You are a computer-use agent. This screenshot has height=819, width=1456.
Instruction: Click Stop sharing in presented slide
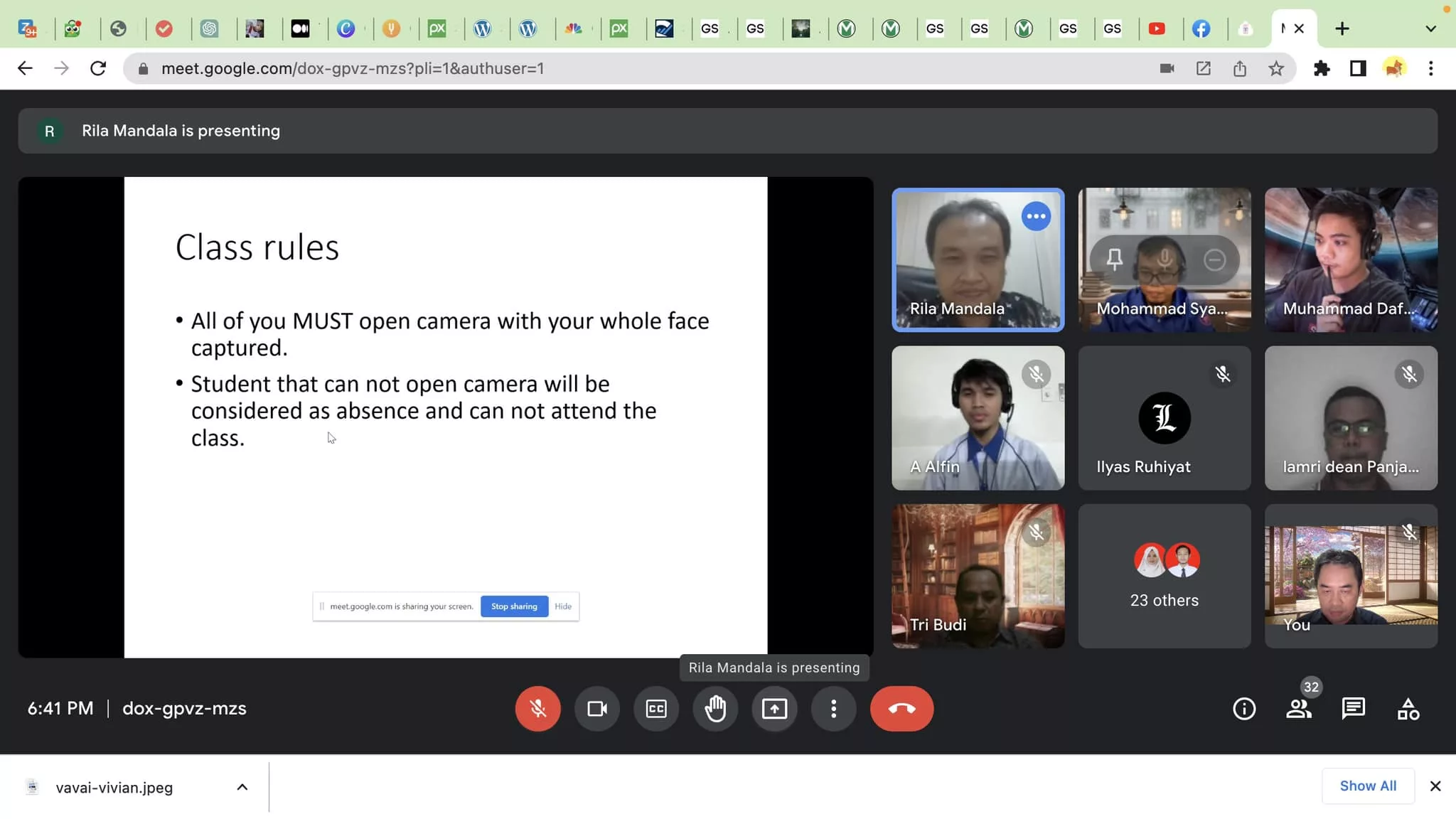tap(514, 606)
